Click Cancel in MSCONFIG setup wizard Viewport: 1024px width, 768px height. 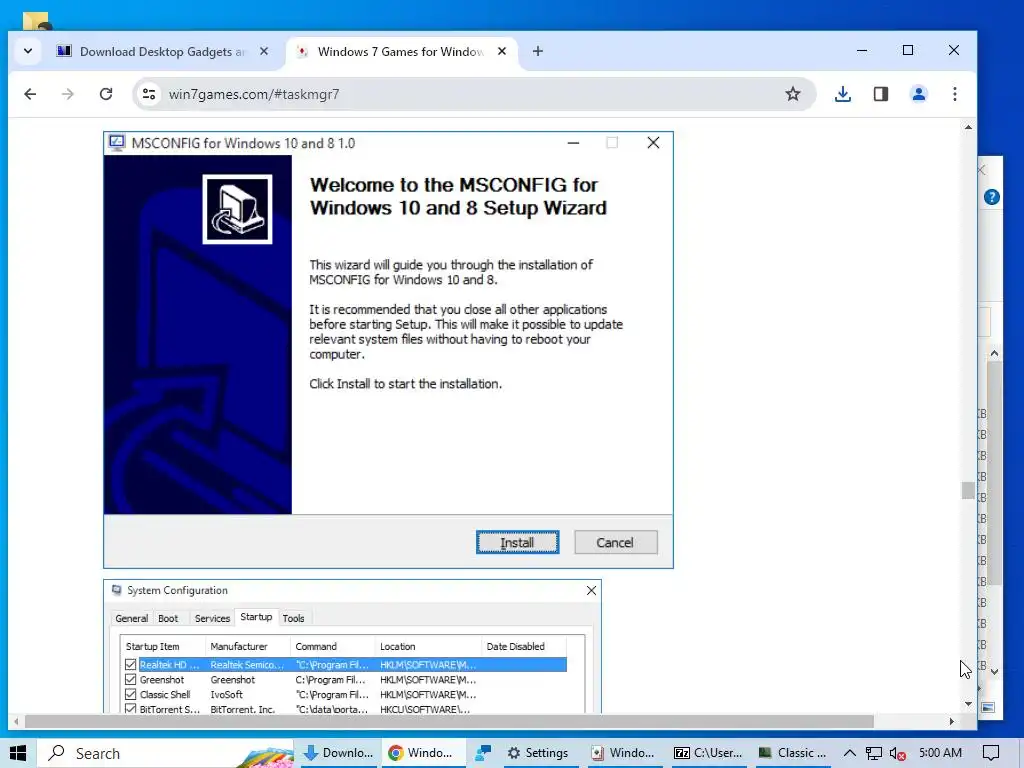coord(615,543)
